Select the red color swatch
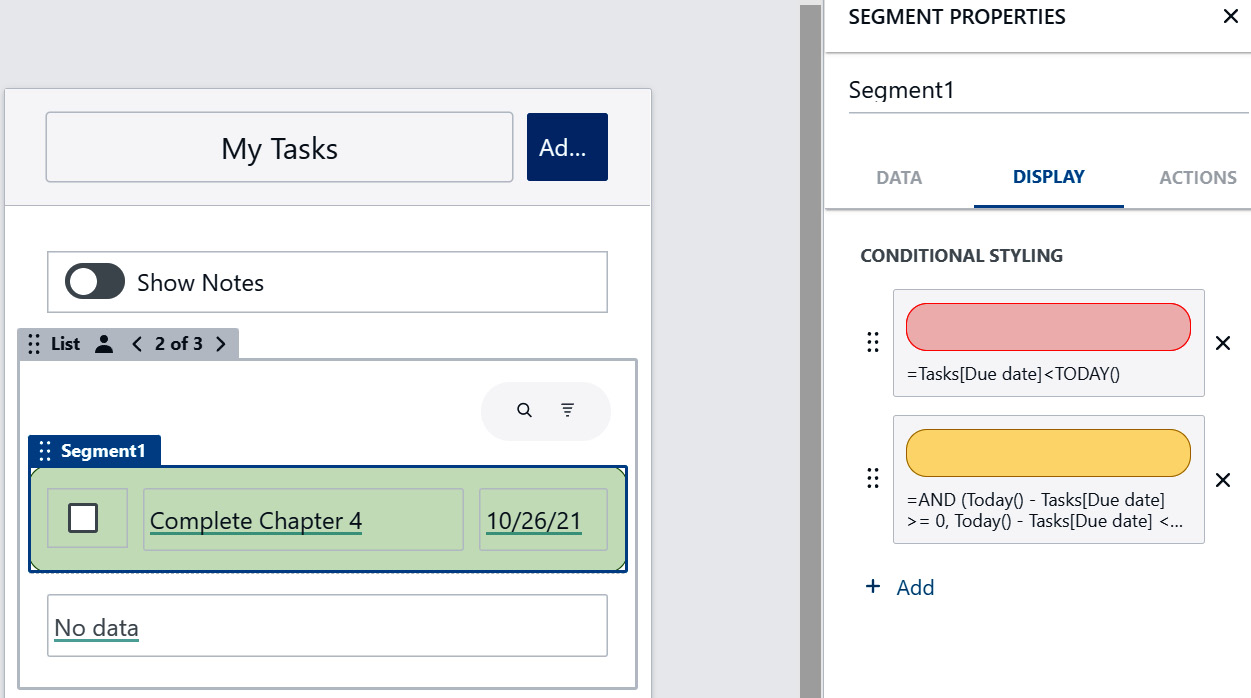This screenshot has width=1251, height=698. coord(1048,327)
